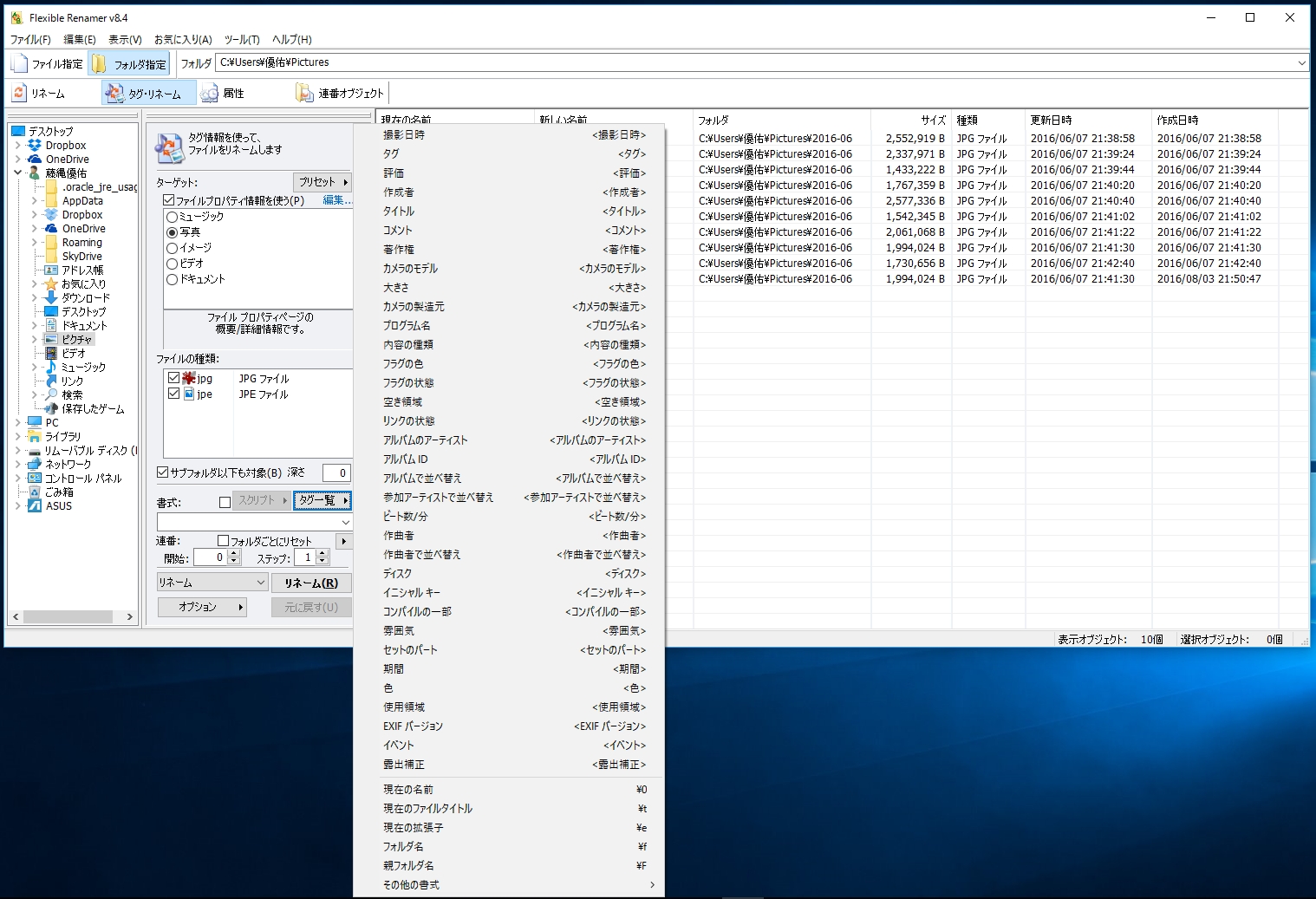Click the リンク folder icon
Screen dimensions: 1316x899
(x=51, y=381)
